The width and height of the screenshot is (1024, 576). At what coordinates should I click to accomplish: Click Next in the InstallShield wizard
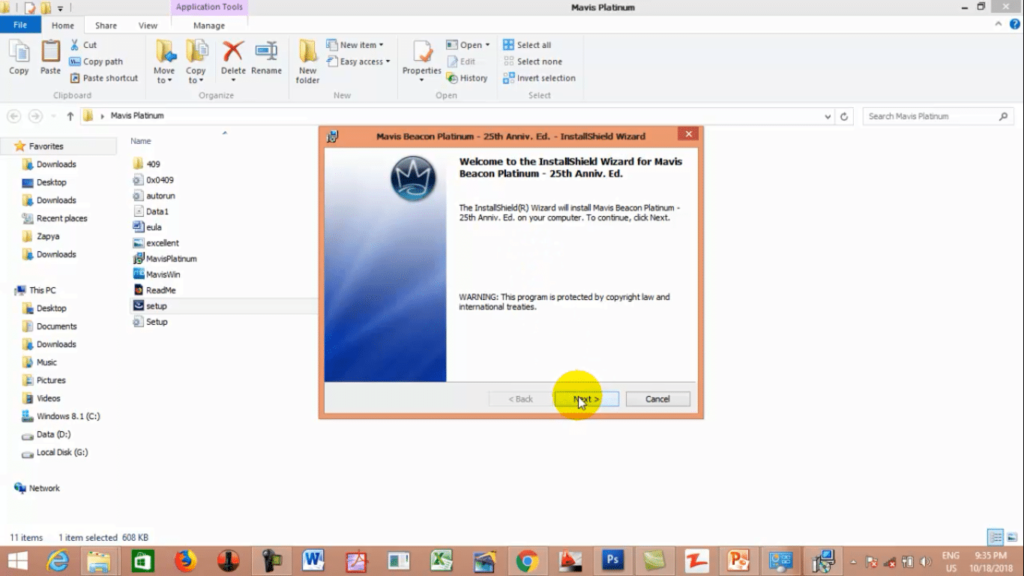(x=586, y=399)
